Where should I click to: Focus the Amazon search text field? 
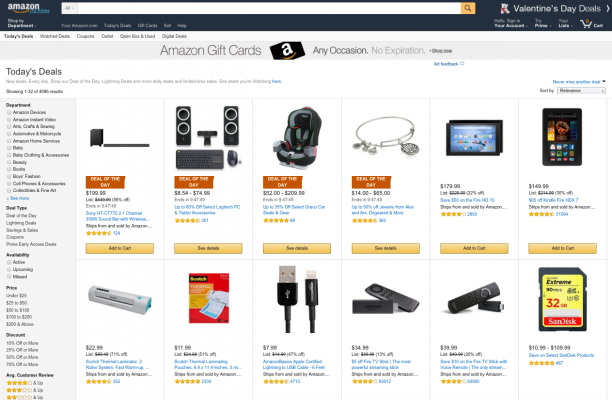[x=269, y=8]
